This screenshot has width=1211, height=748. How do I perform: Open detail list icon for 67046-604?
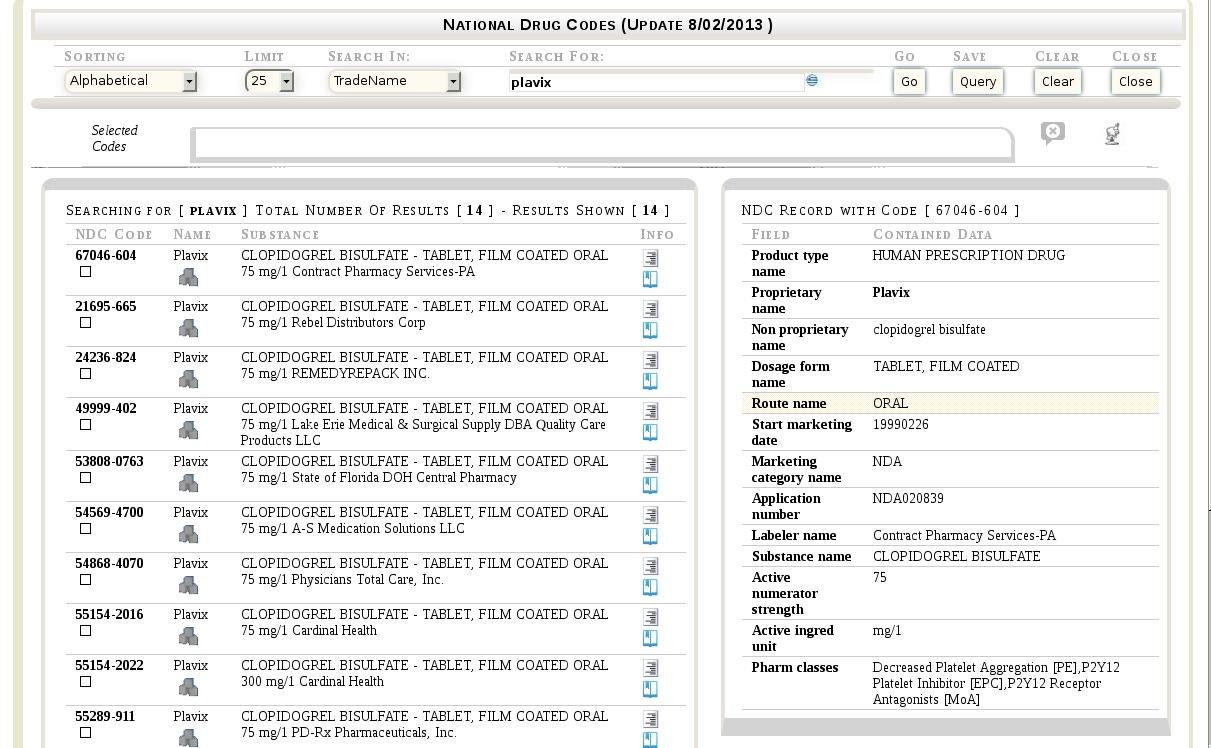pyautogui.click(x=651, y=257)
